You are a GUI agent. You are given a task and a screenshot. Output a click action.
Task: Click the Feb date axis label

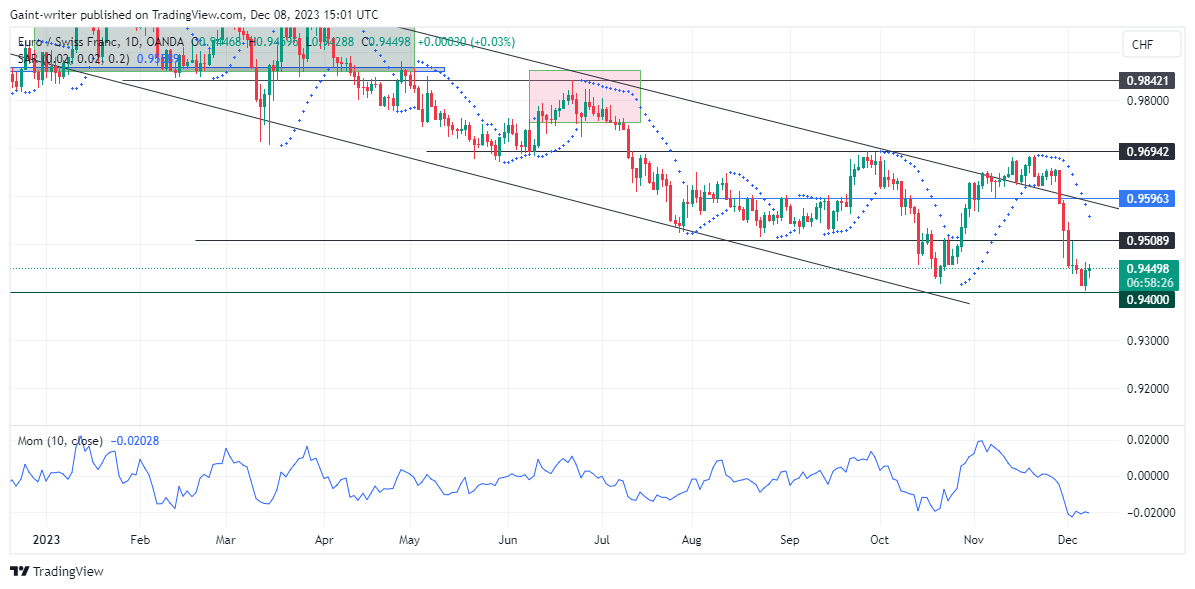(139, 538)
